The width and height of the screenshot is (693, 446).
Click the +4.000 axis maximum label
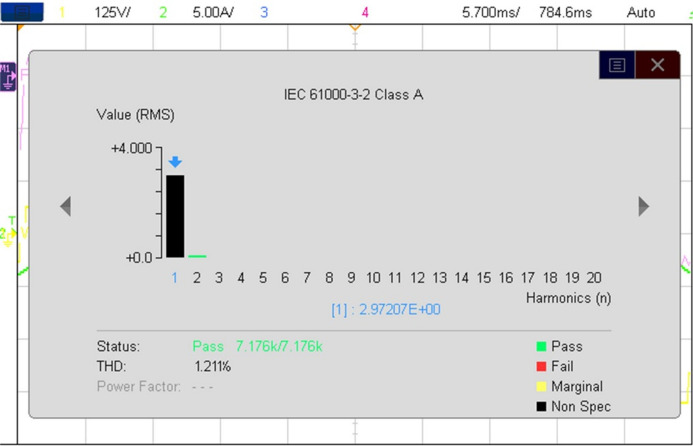point(132,148)
